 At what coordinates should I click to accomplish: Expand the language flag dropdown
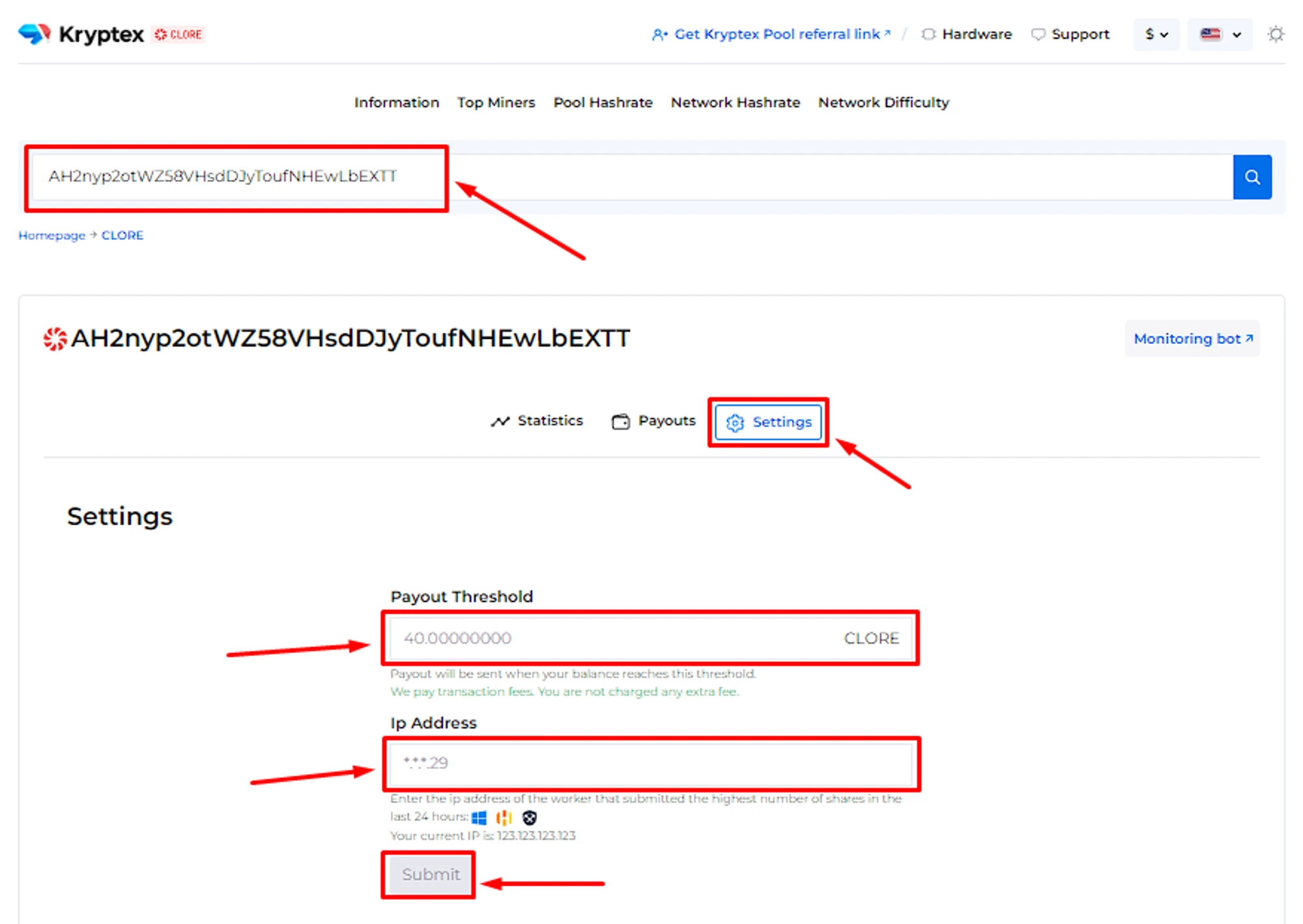pyautogui.click(x=1220, y=34)
